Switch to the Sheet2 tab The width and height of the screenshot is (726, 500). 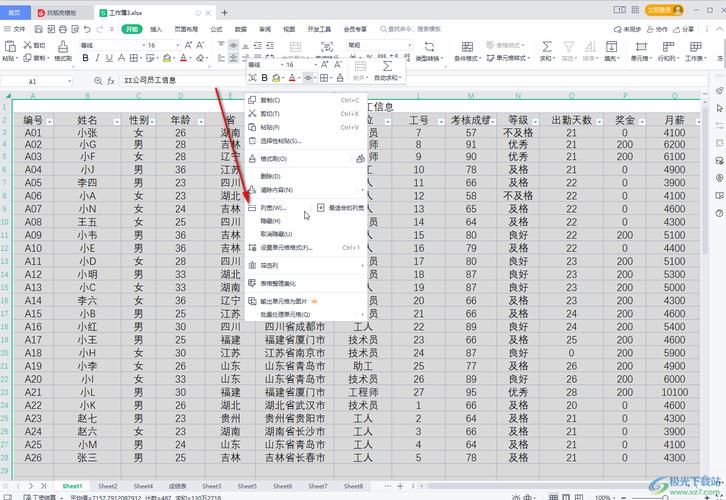click(x=107, y=486)
